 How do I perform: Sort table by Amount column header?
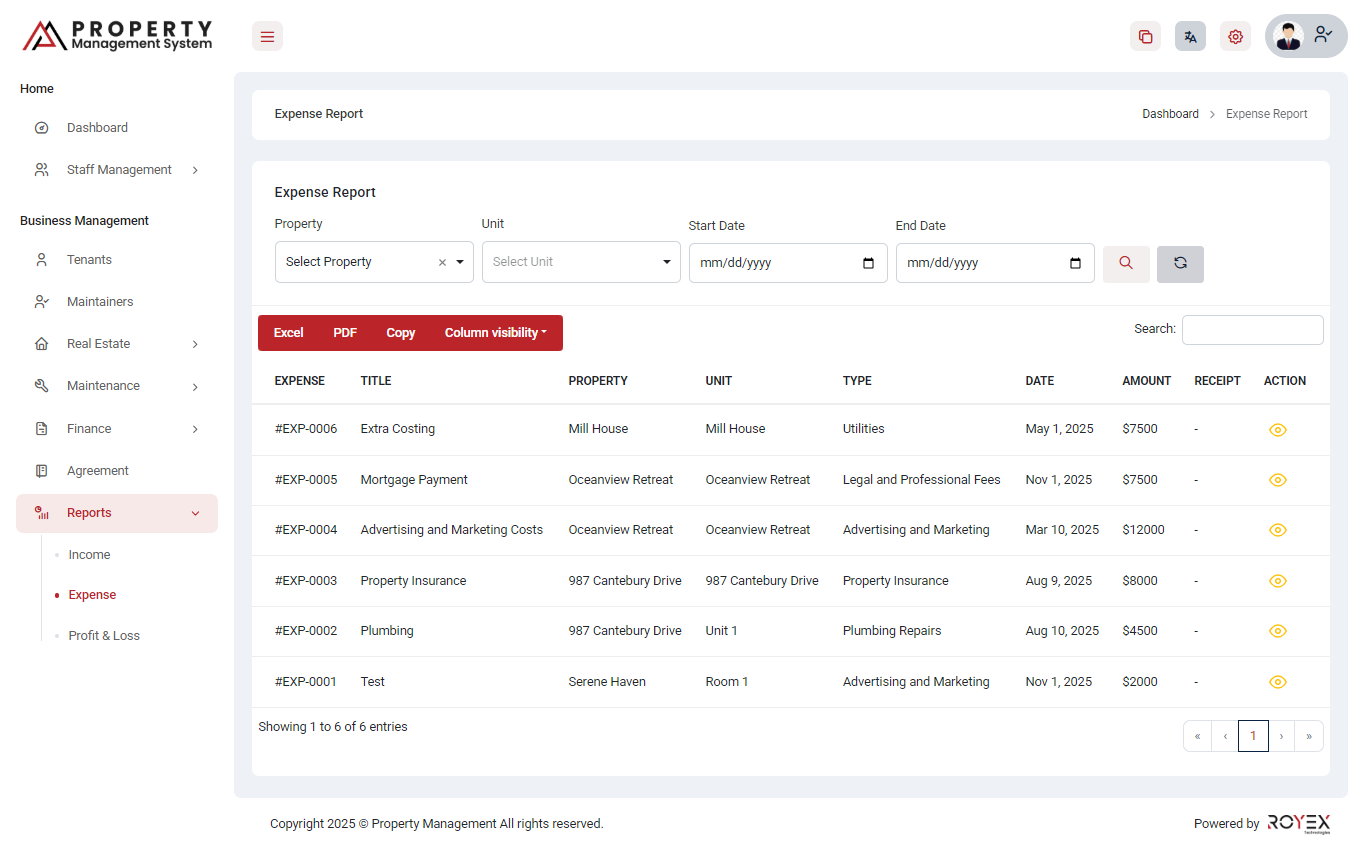coord(1146,381)
